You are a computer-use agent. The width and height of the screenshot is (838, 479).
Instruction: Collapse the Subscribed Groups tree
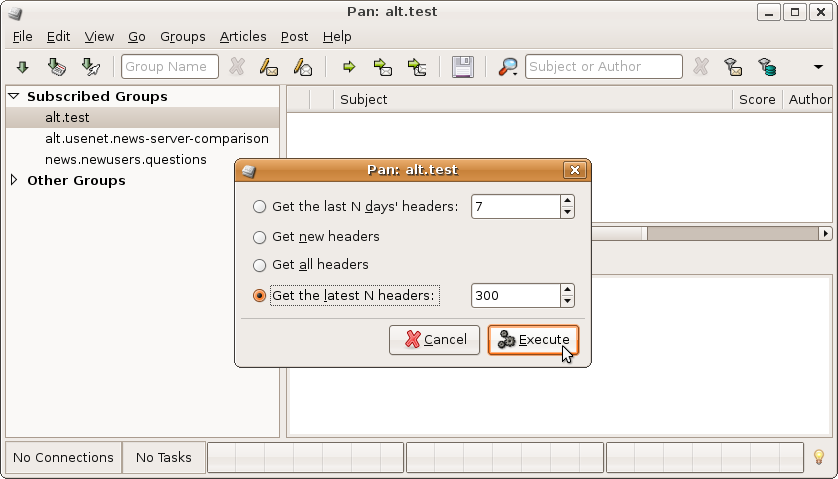coord(14,97)
